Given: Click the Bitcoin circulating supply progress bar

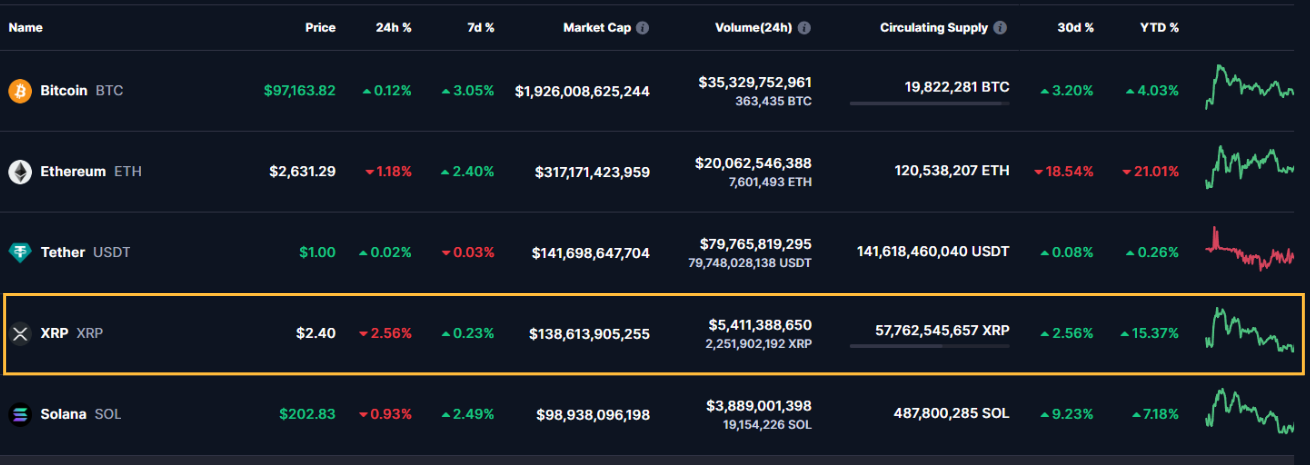Looking at the screenshot, I should point(929,103).
